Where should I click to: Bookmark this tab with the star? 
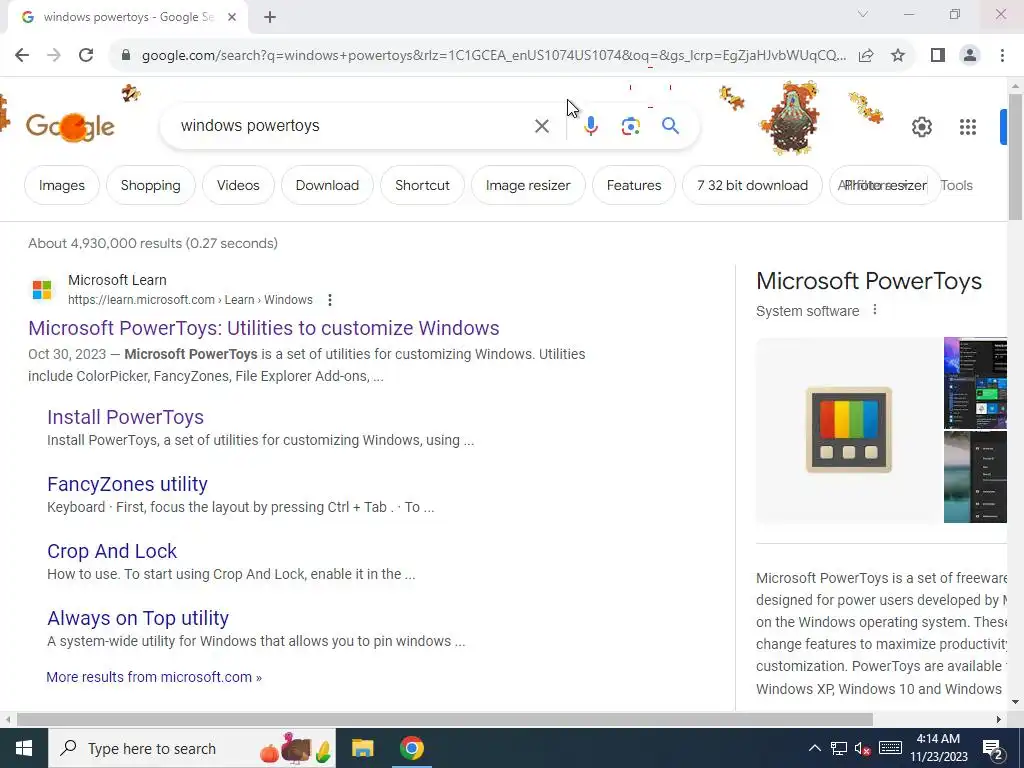(898, 55)
